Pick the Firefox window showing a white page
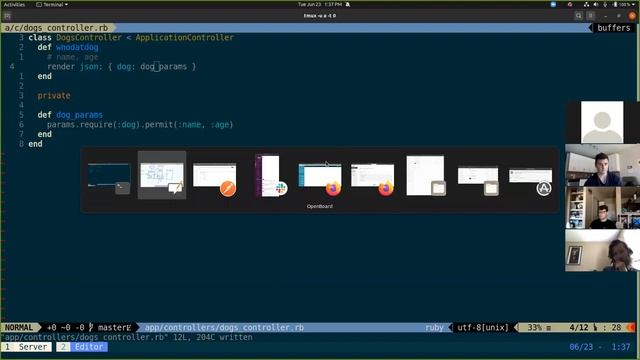The image size is (640, 360). [x=373, y=179]
